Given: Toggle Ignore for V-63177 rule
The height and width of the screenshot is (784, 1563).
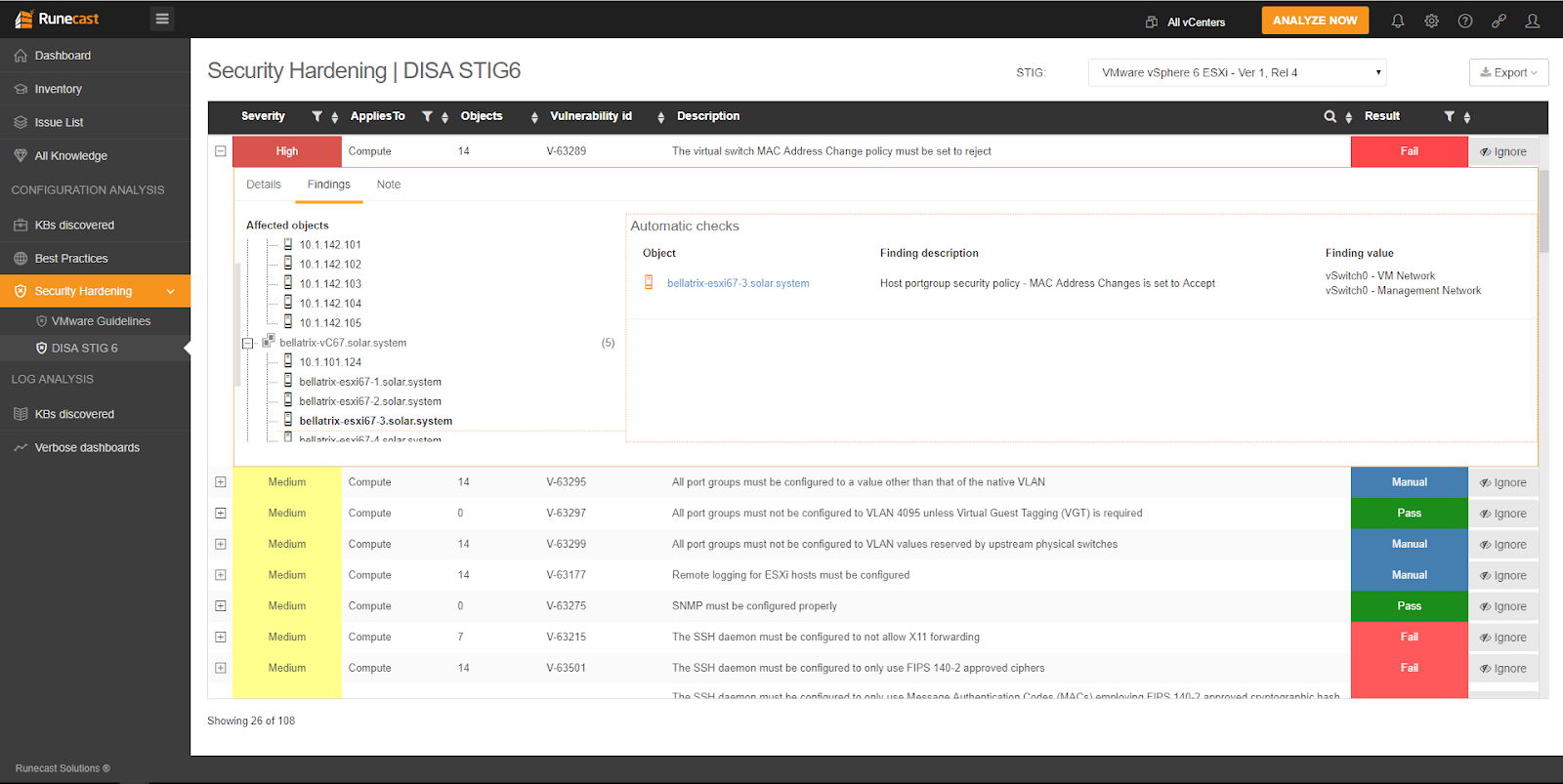Looking at the screenshot, I should point(1503,575).
